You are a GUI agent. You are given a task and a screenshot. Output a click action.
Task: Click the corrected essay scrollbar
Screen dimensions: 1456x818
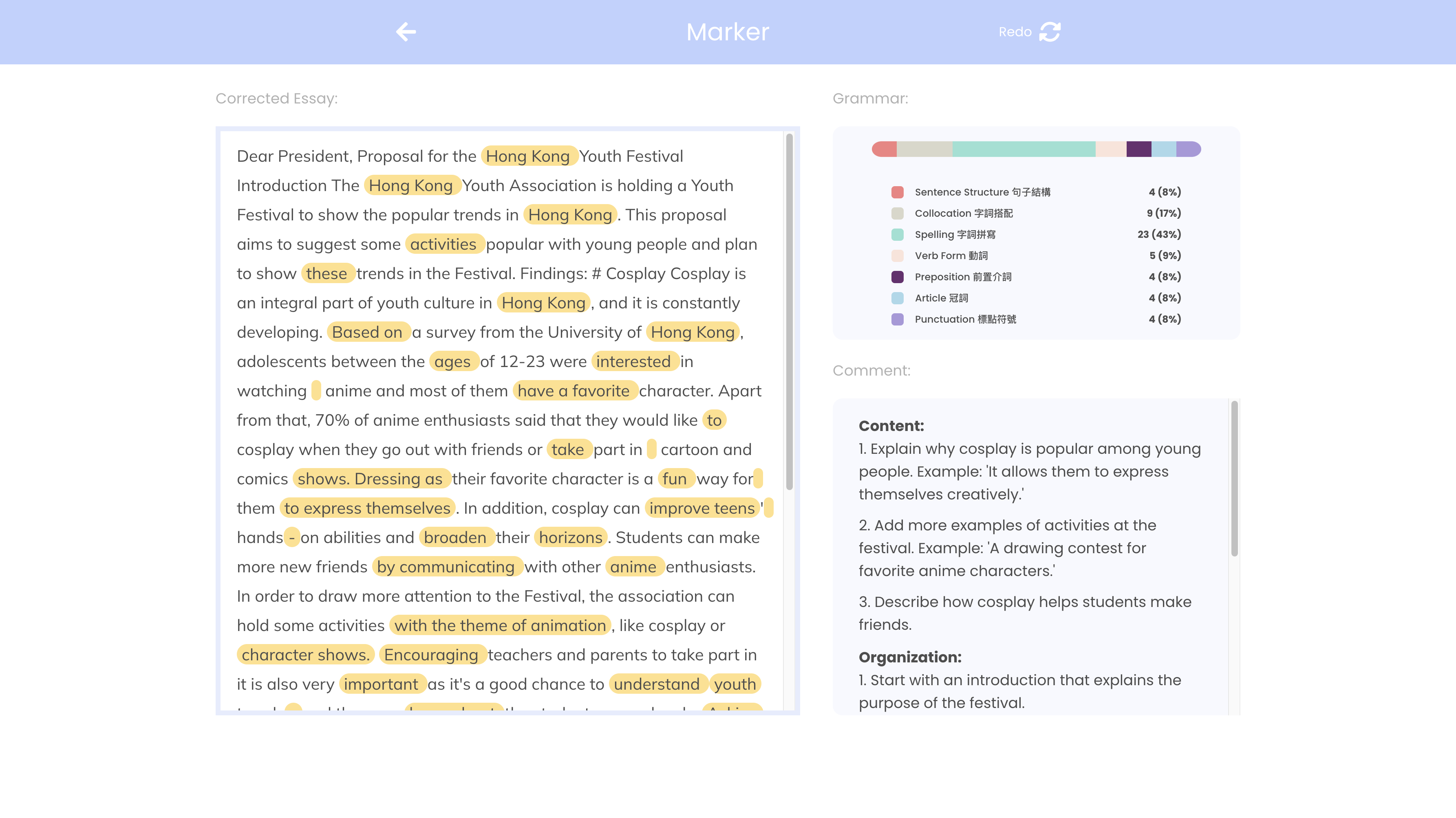(789, 311)
